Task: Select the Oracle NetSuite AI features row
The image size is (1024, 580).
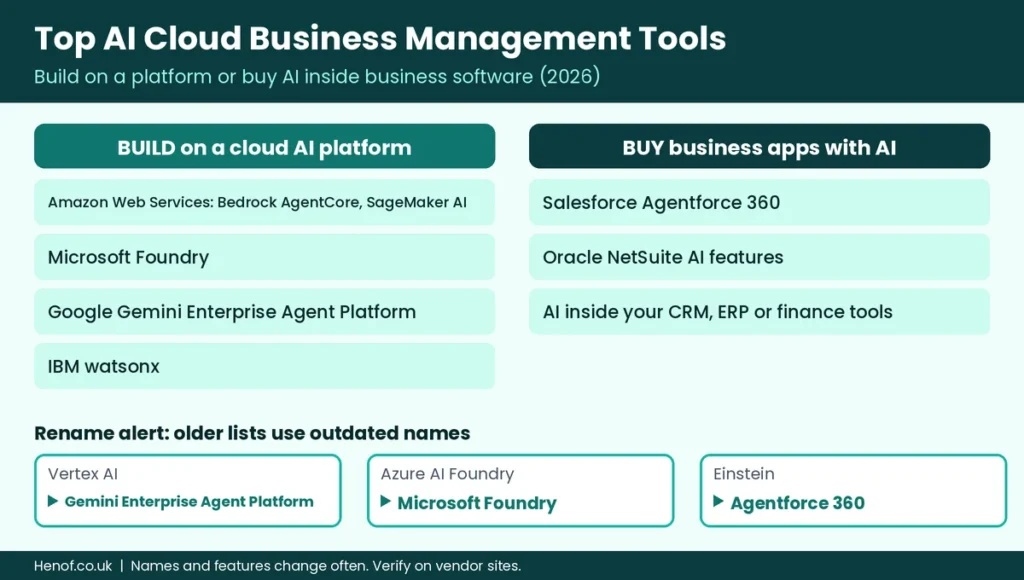Action: click(760, 257)
